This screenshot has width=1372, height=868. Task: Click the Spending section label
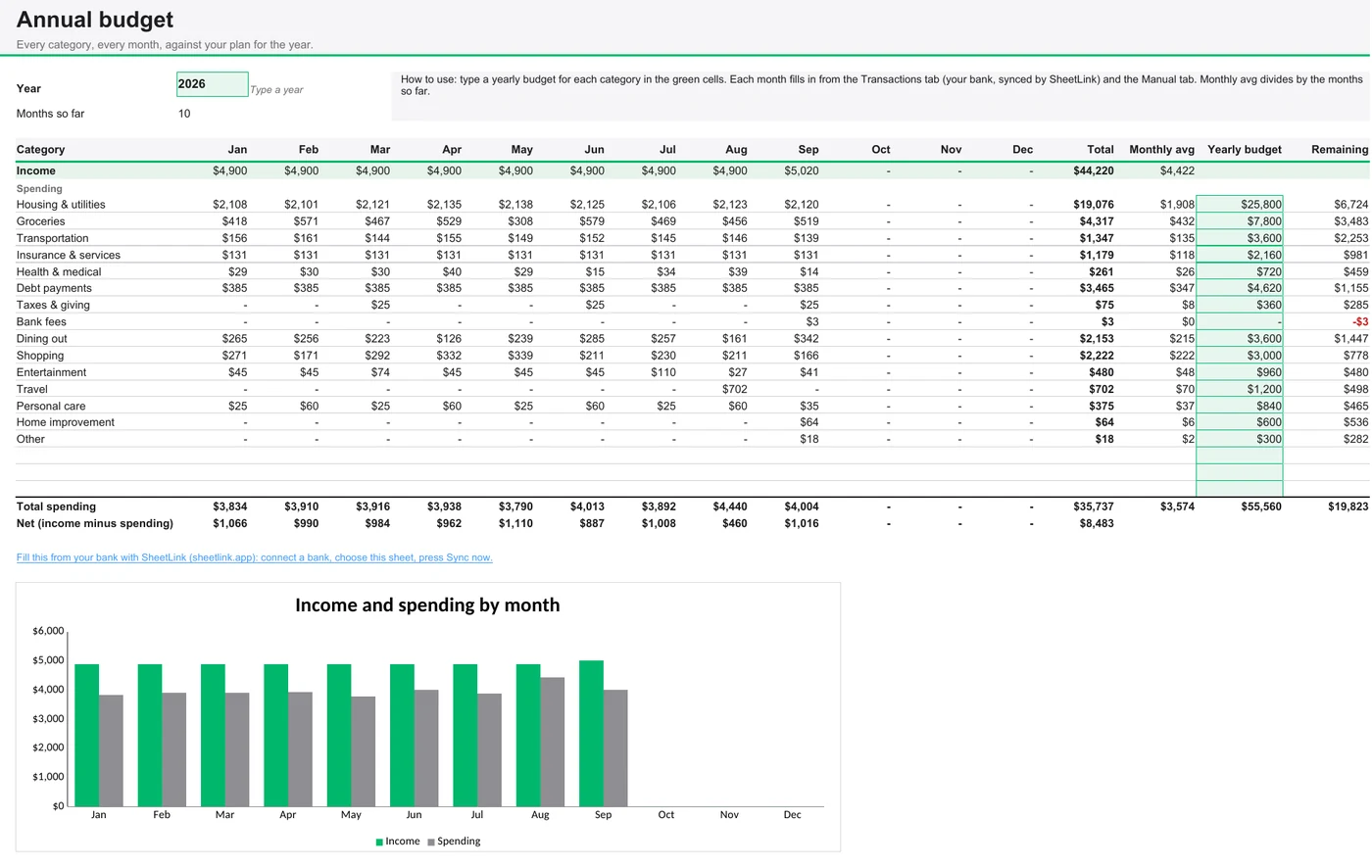39,188
